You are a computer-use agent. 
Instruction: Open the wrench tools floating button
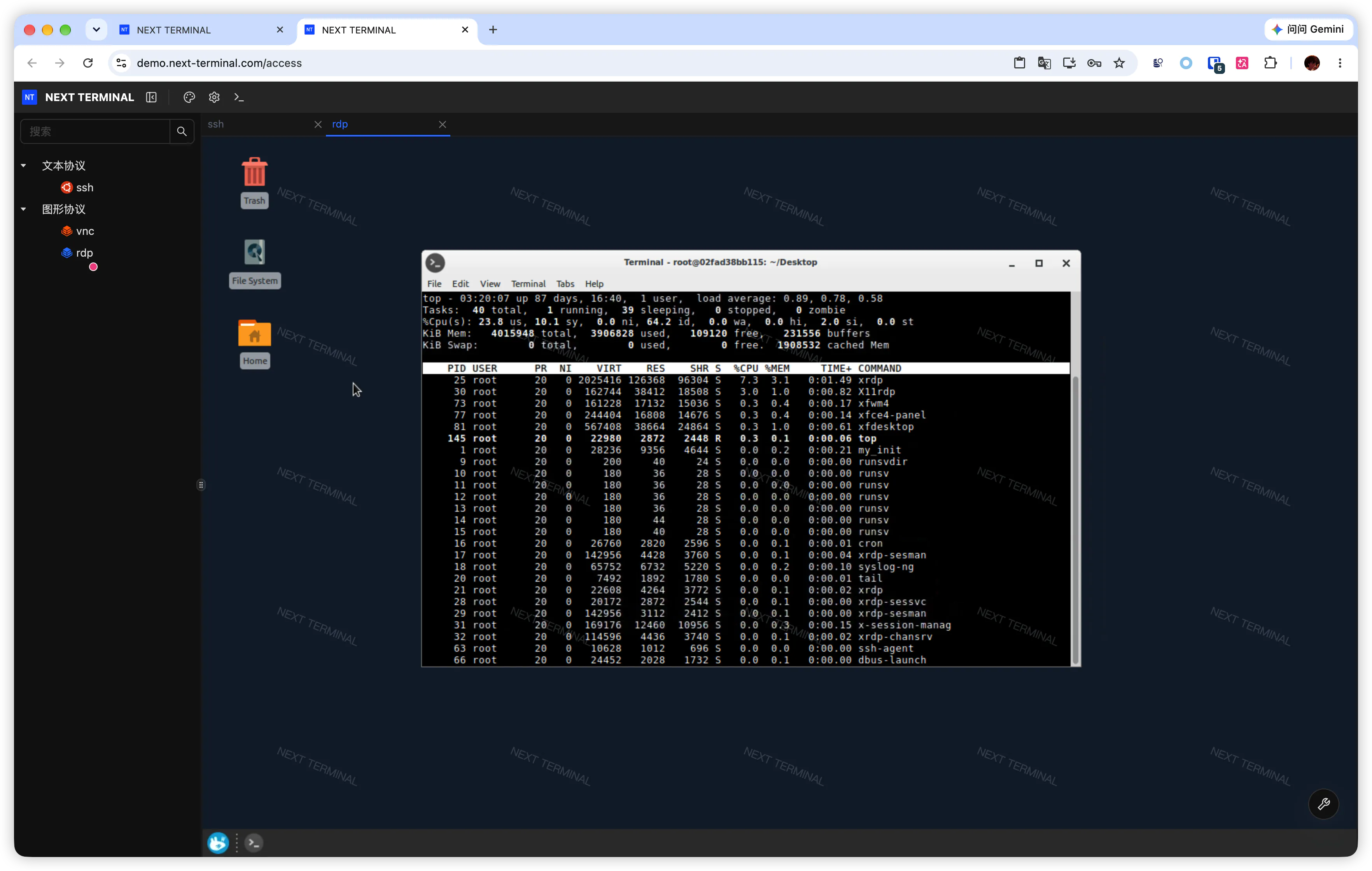[x=1323, y=804]
